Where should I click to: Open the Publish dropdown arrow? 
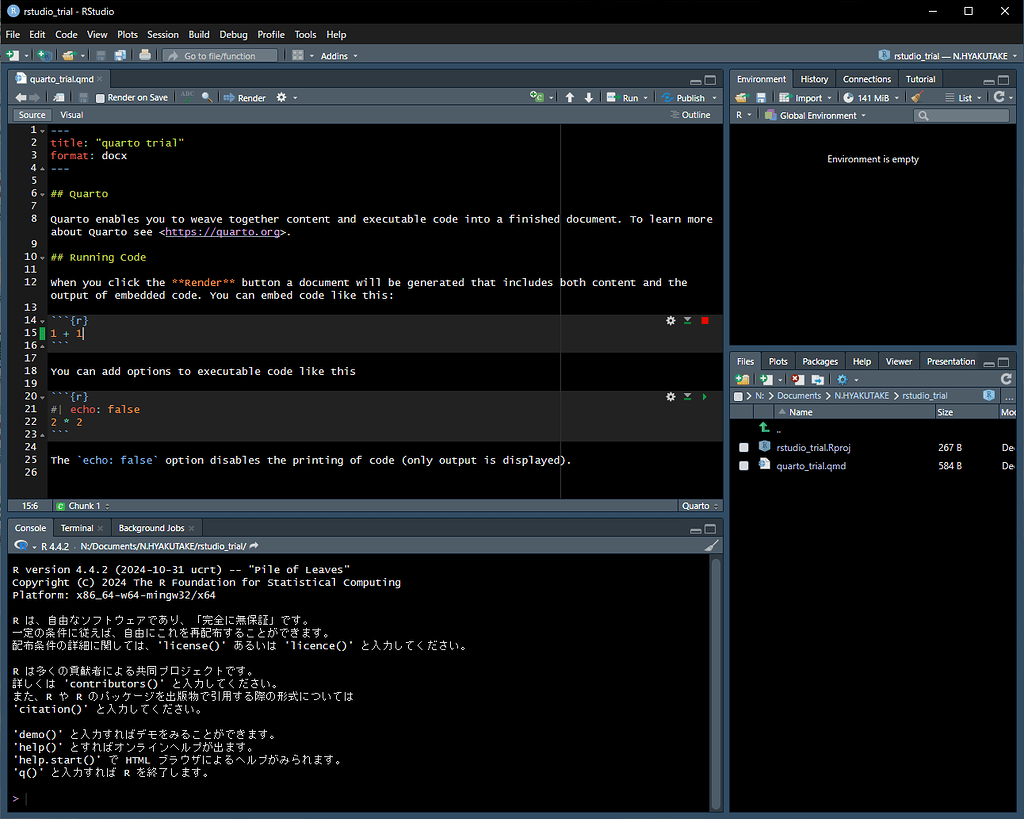click(714, 98)
